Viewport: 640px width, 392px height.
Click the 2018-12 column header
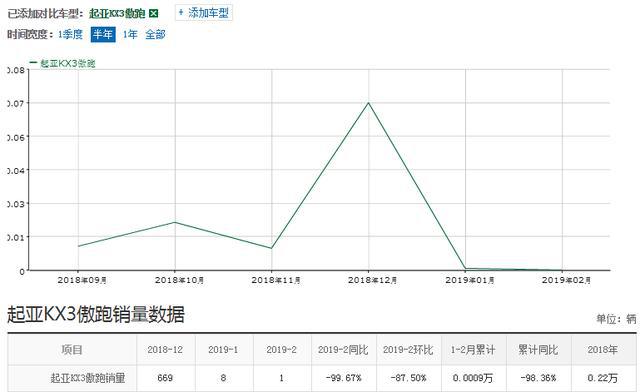click(x=165, y=350)
